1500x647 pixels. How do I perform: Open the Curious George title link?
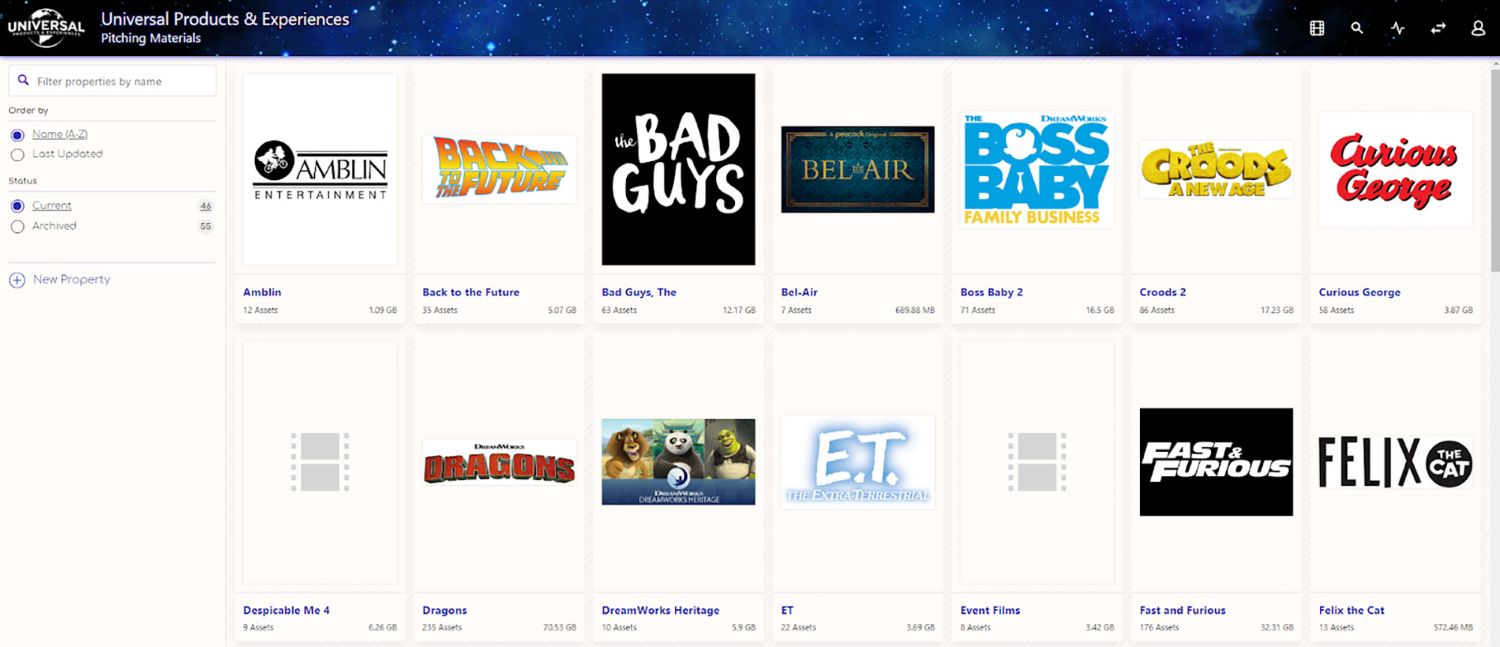click(x=1360, y=292)
